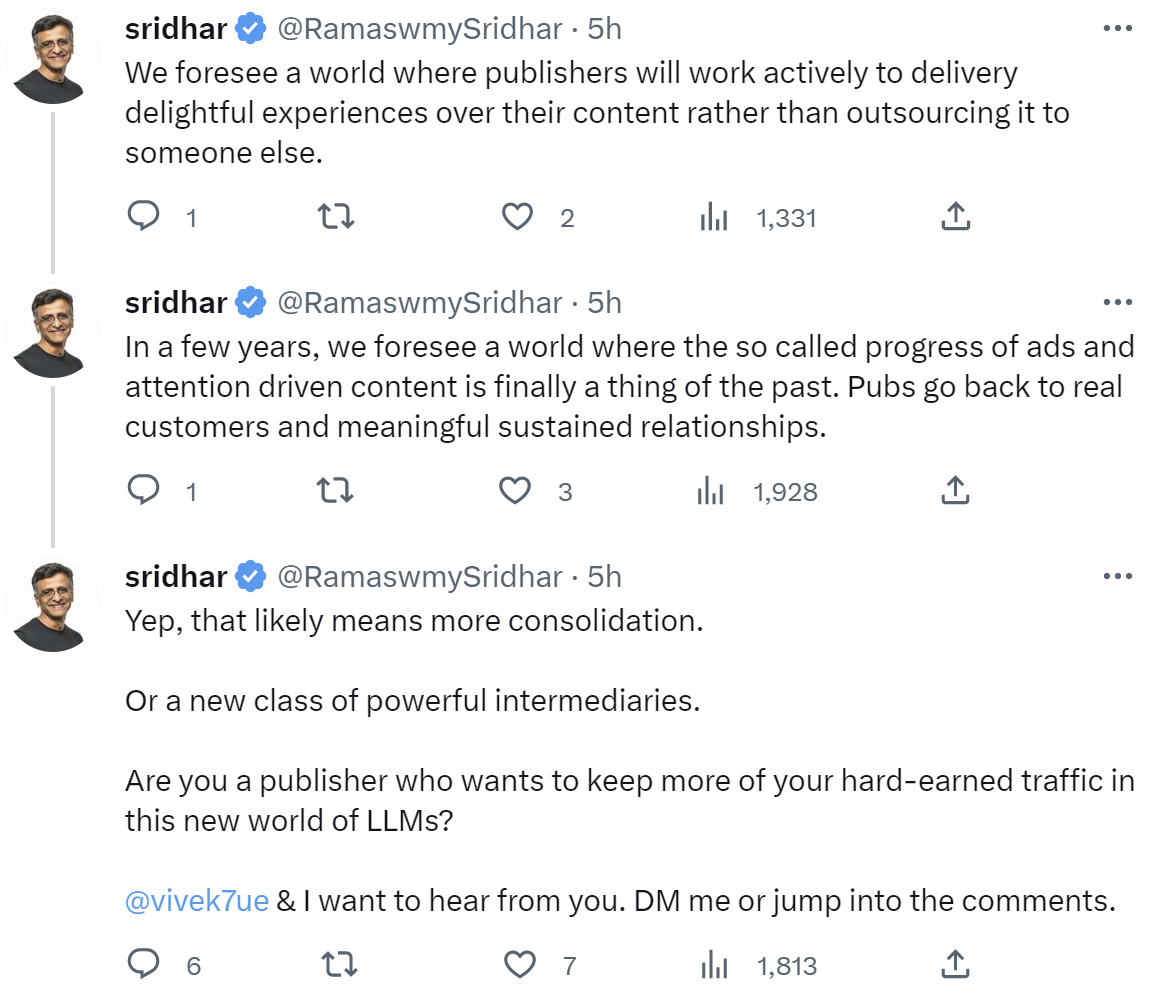Click sridhar's profile picture on last tweet

(51, 605)
